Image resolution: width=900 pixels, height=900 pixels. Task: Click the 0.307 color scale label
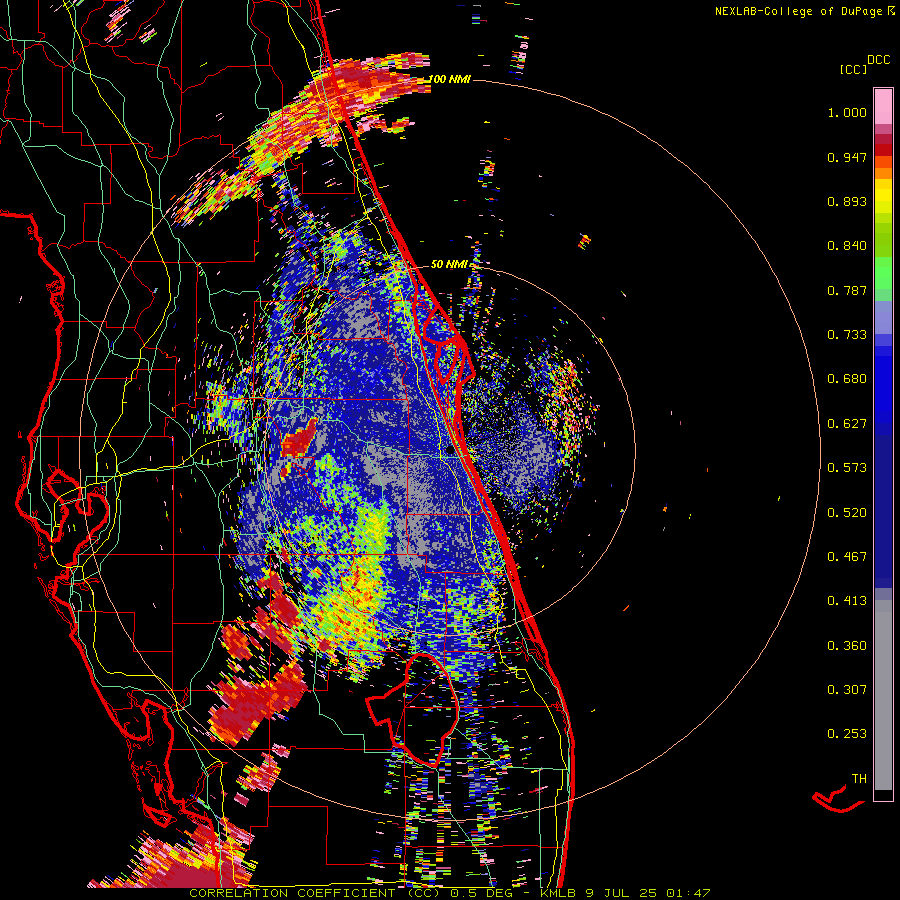847,690
